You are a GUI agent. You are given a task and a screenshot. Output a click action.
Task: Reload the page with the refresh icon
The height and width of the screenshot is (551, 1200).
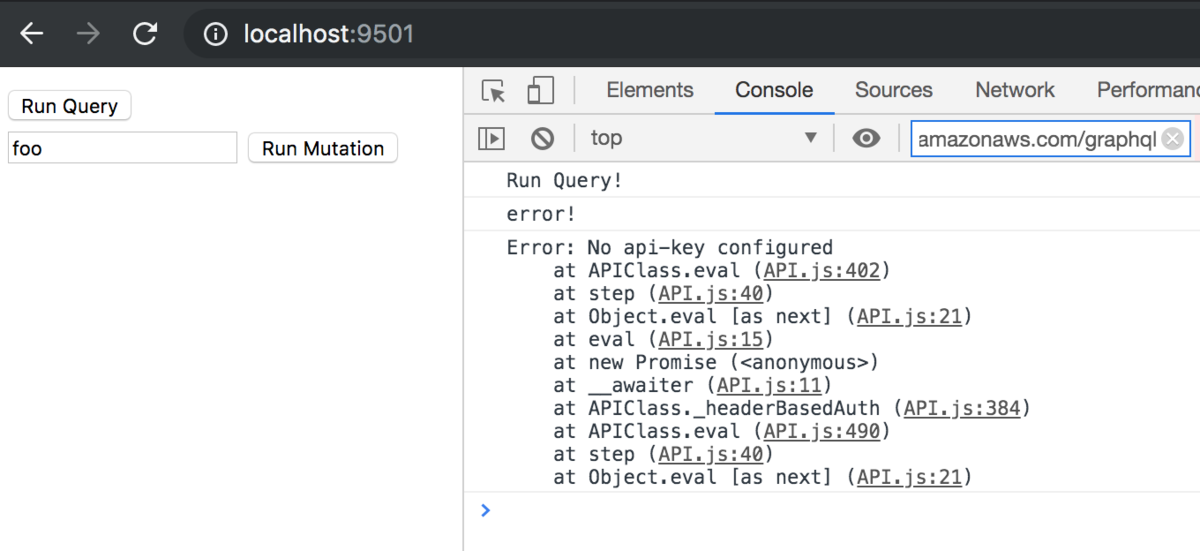point(146,34)
